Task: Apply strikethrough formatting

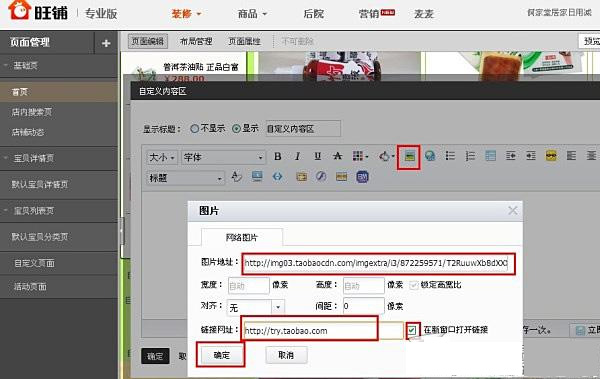Action: [x=337, y=156]
